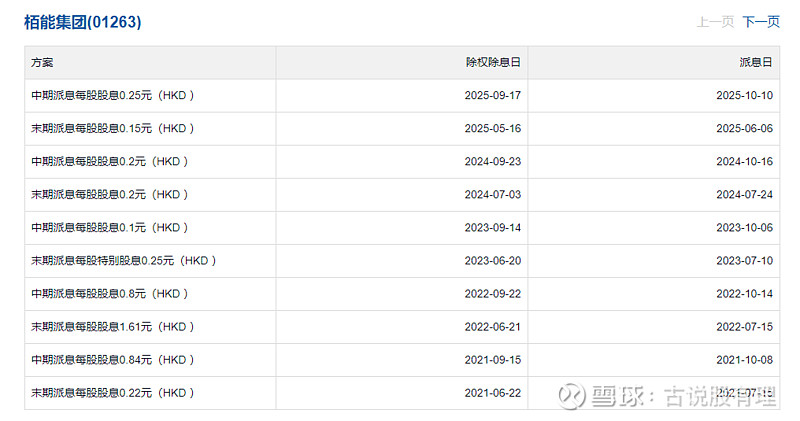Click the Xueqiu snowball logo watermark

point(571,395)
